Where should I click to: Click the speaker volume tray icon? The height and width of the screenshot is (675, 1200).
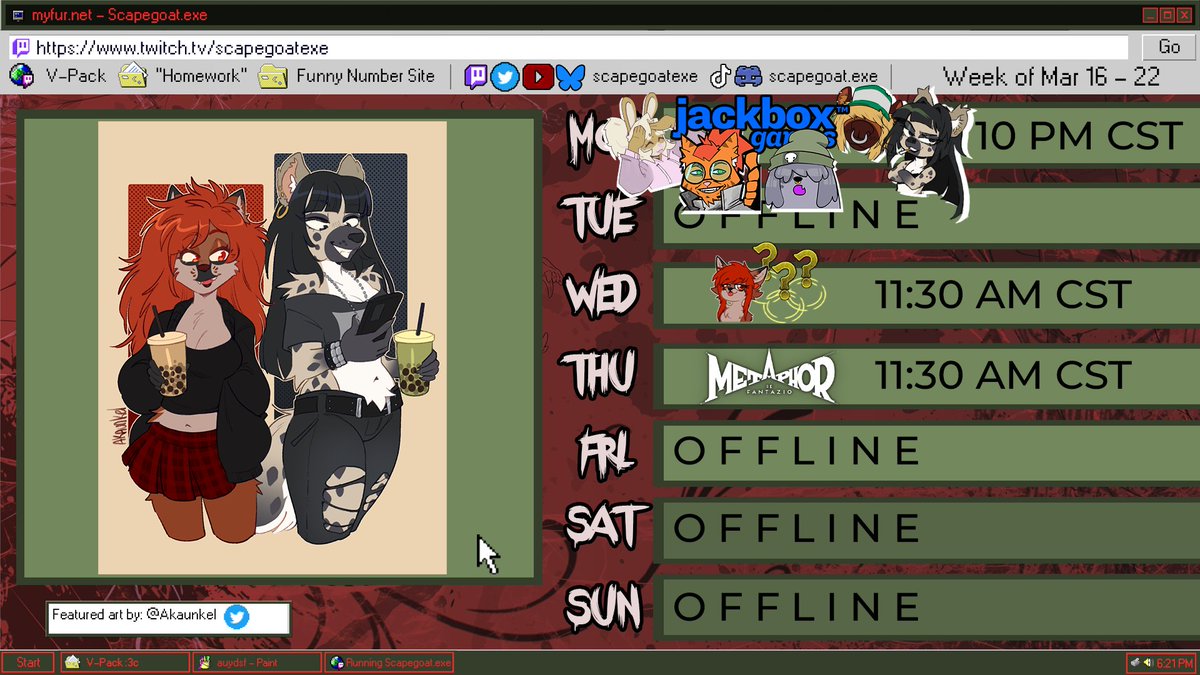pos(1149,662)
